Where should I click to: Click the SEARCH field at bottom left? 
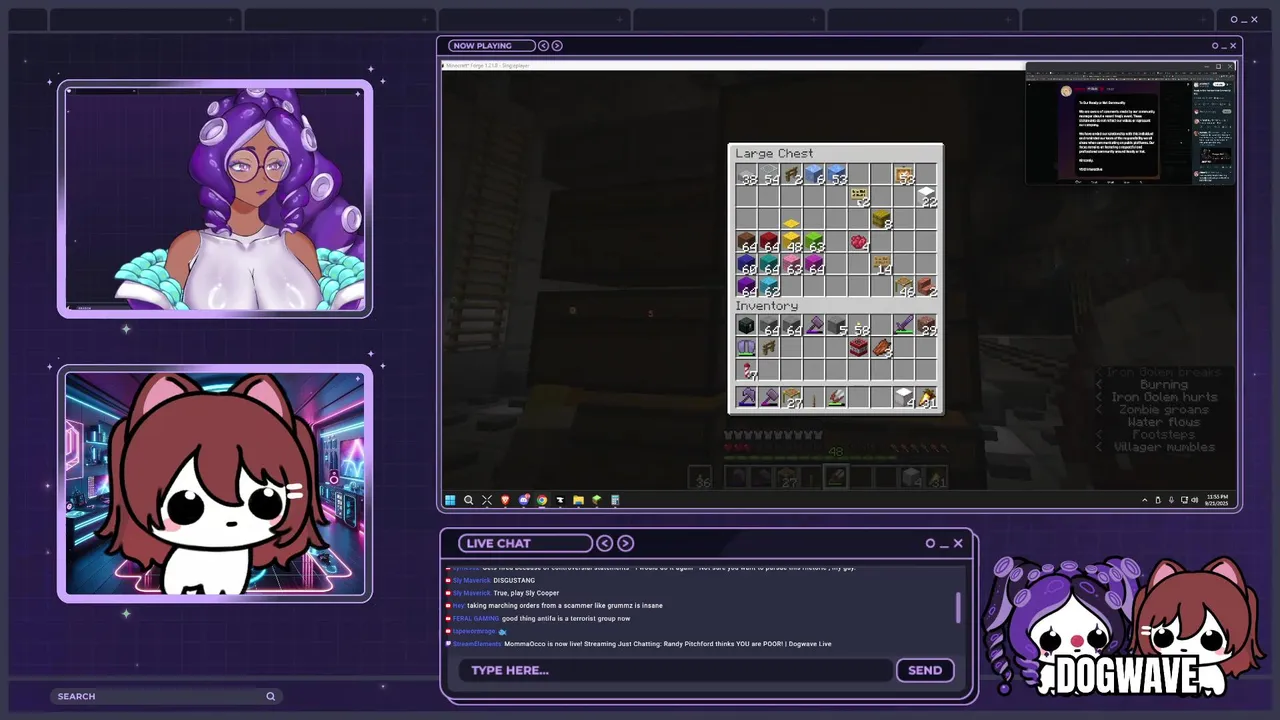(166, 696)
